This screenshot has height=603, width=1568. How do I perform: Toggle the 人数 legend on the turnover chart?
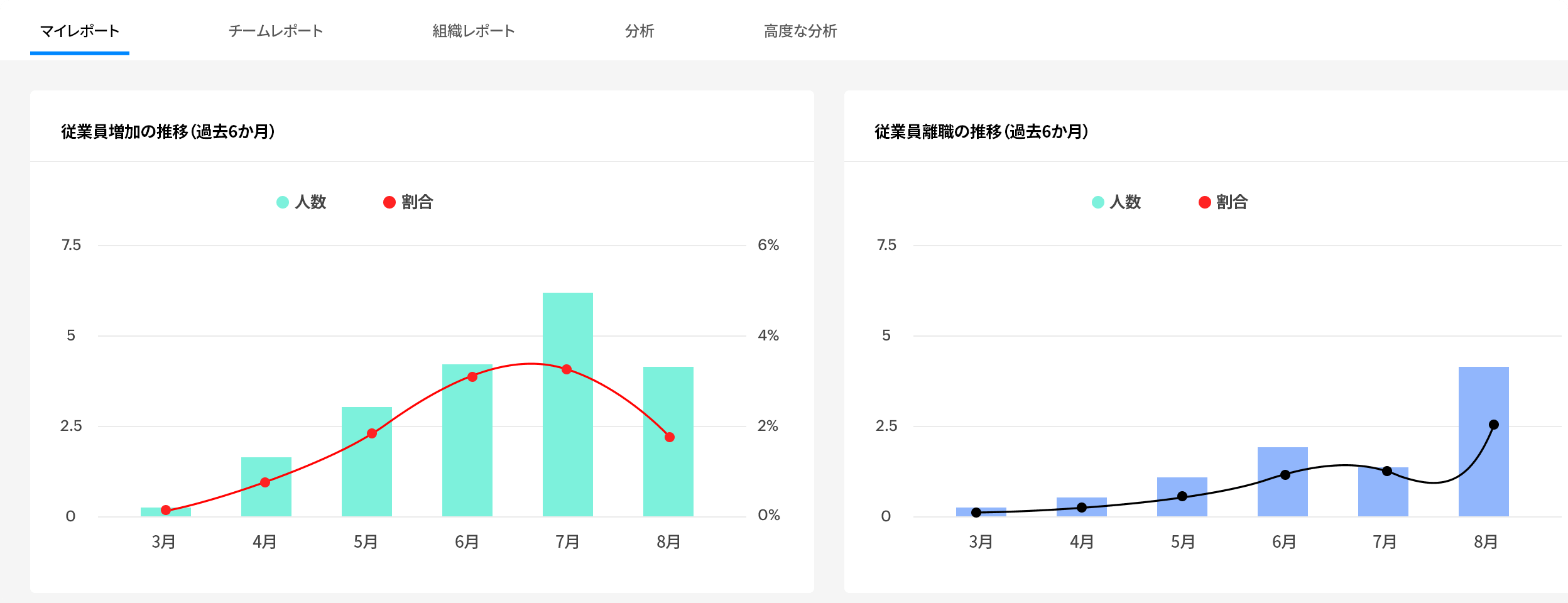(x=1116, y=202)
